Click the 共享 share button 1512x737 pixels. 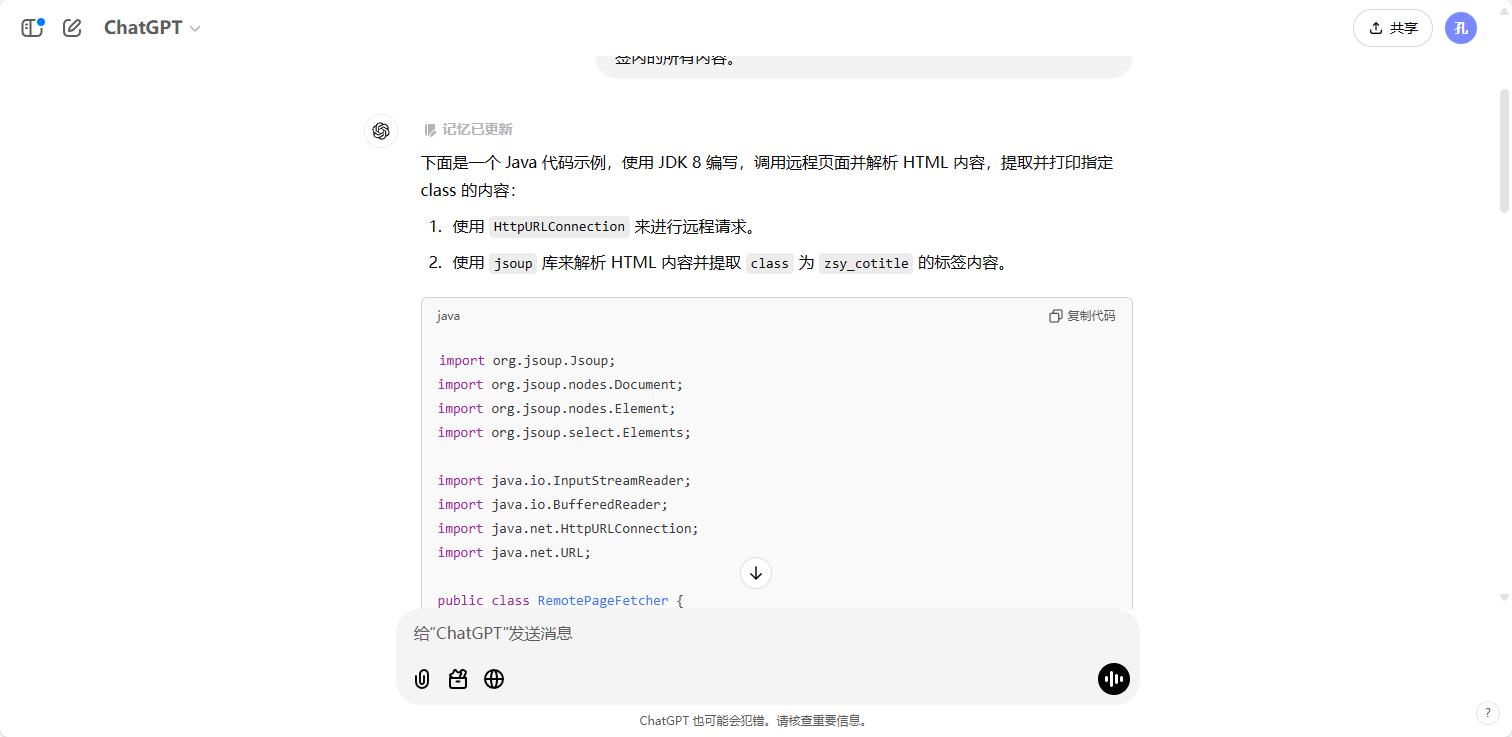click(1392, 28)
